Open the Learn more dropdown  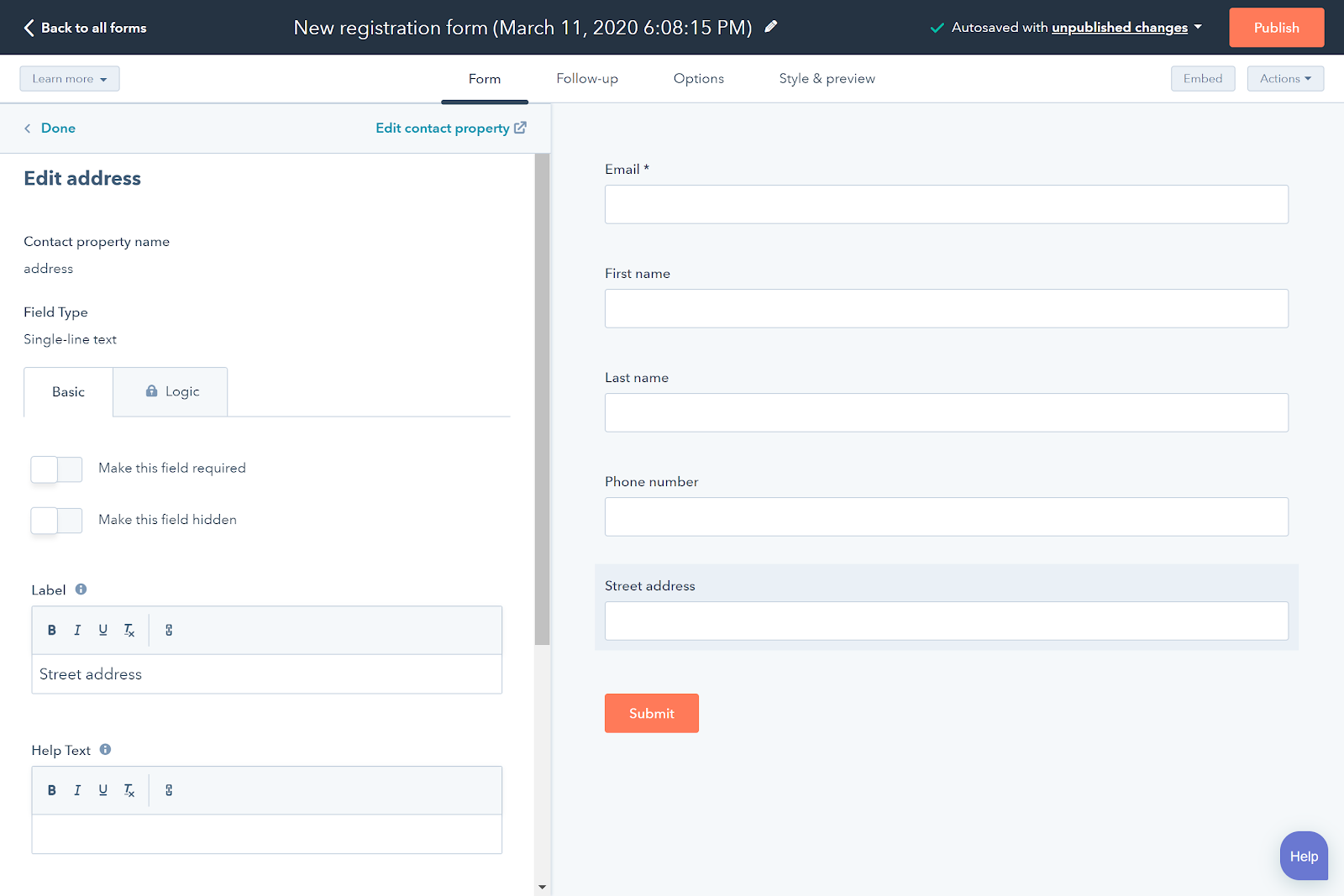[x=70, y=79]
